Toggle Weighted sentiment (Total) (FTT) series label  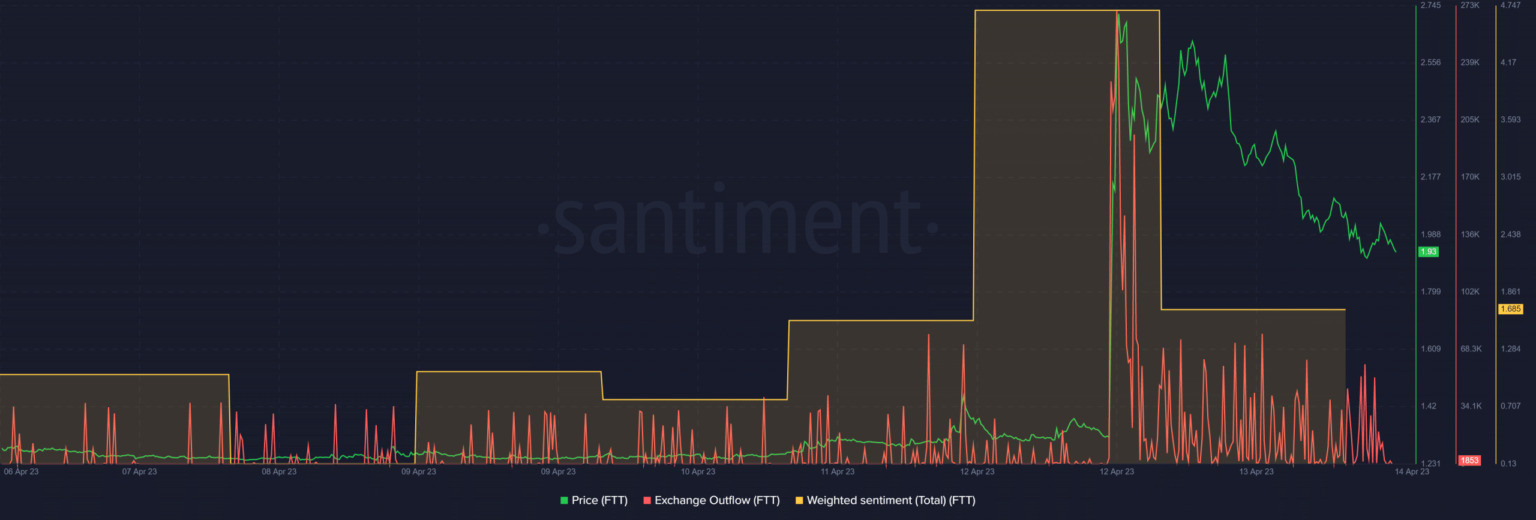890,500
